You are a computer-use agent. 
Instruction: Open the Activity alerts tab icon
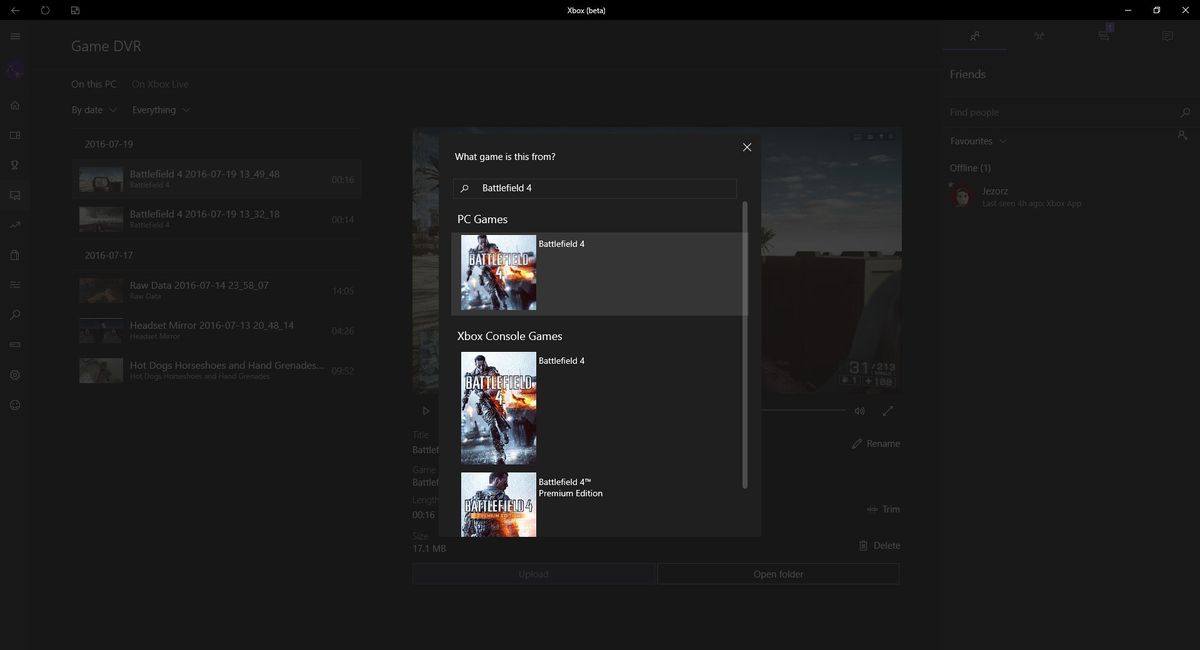pos(1167,36)
